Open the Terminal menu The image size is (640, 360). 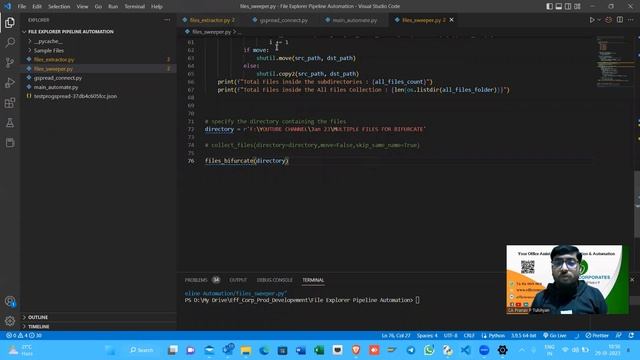click(x=134, y=7)
